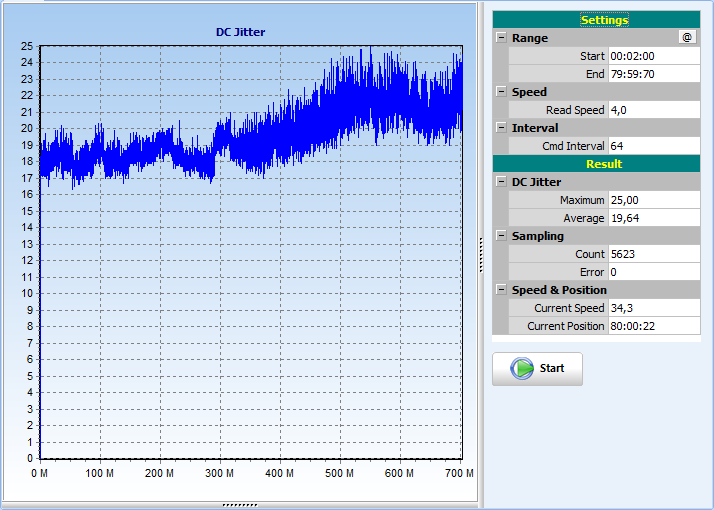Change the Cmd Interval value 64
The image size is (714, 510).
pyautogui.click(x=654, y=146)
